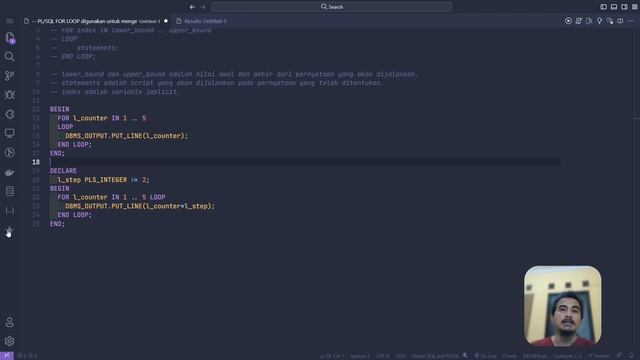
Task: Go back using the left arrow
Action: tap(192, 7)
